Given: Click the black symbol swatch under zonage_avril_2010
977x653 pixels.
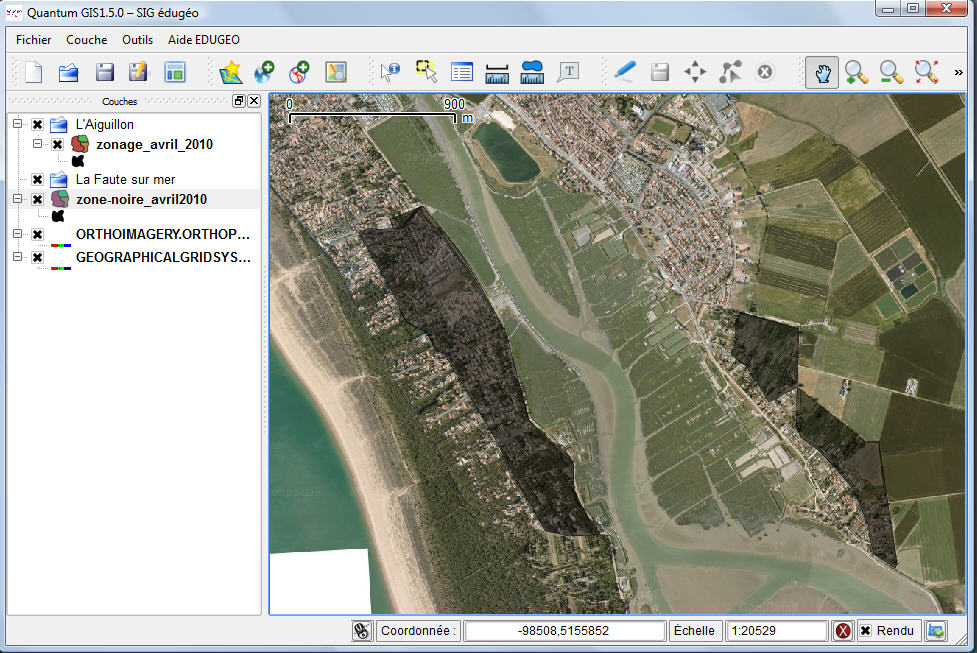Looking at the screenshot, I should [x=77, y=161].
